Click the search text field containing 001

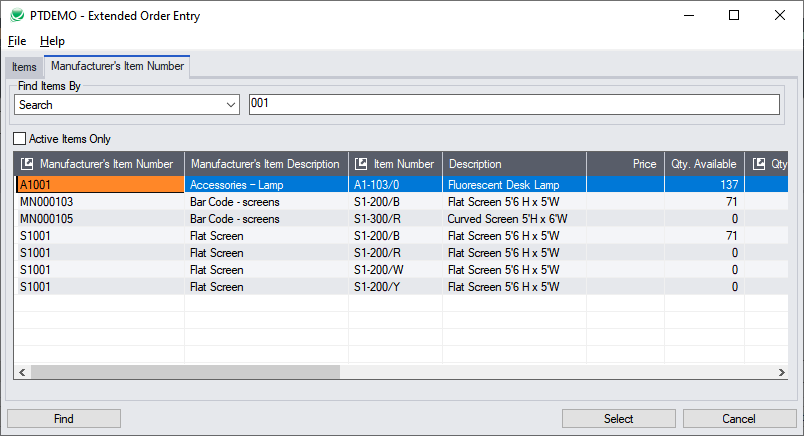[x=514, y=105]
